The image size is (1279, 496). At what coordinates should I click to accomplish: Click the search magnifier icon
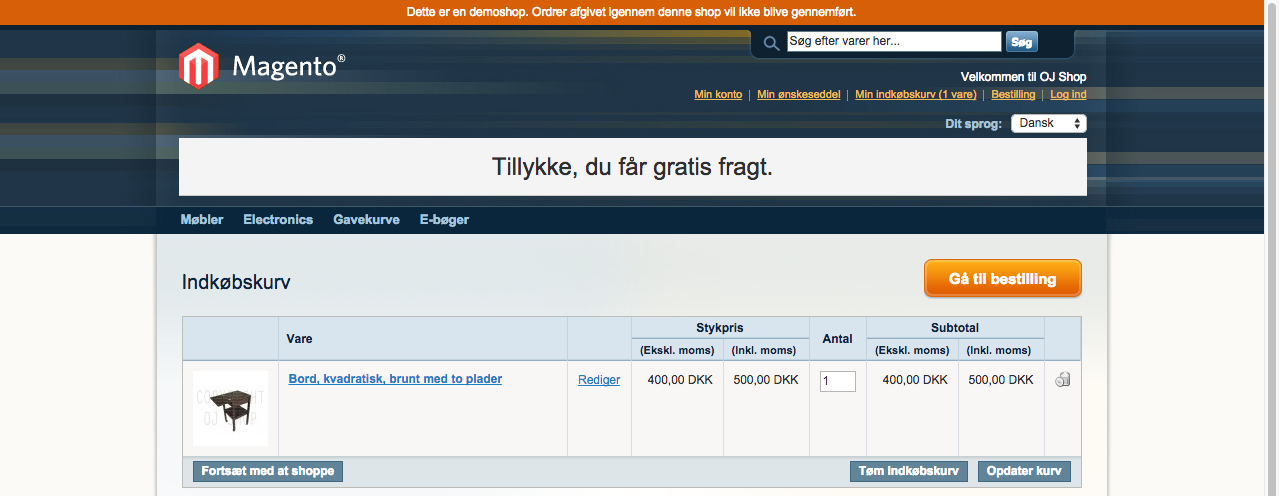771,43
